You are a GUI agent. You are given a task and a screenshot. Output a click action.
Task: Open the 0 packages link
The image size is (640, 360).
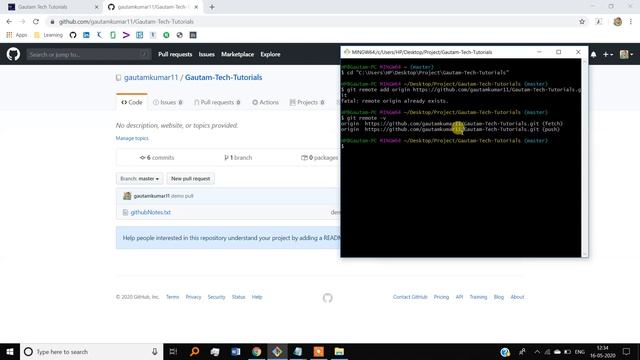320,158
